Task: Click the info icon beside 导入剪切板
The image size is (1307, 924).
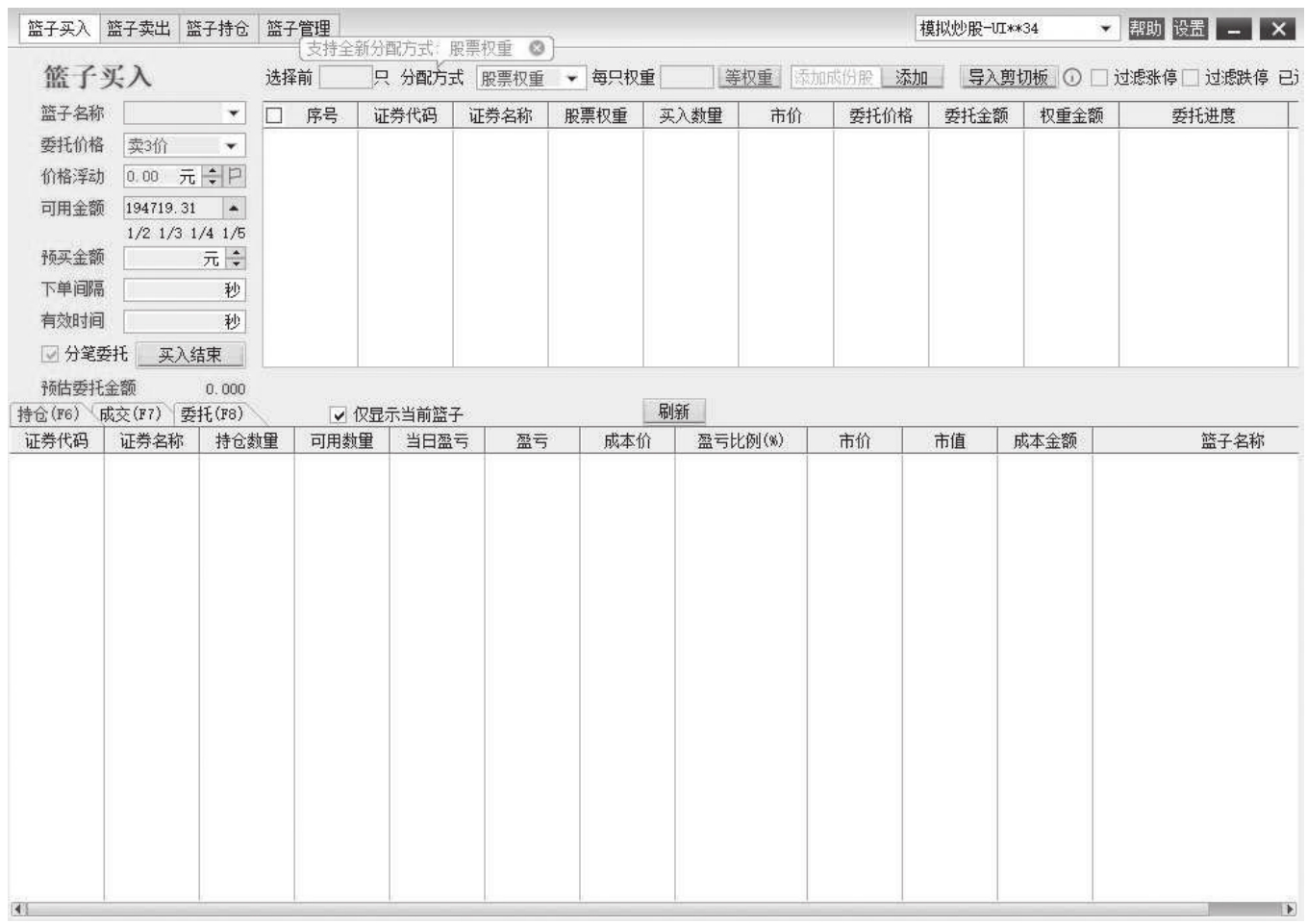Action: coord(1071,78)
